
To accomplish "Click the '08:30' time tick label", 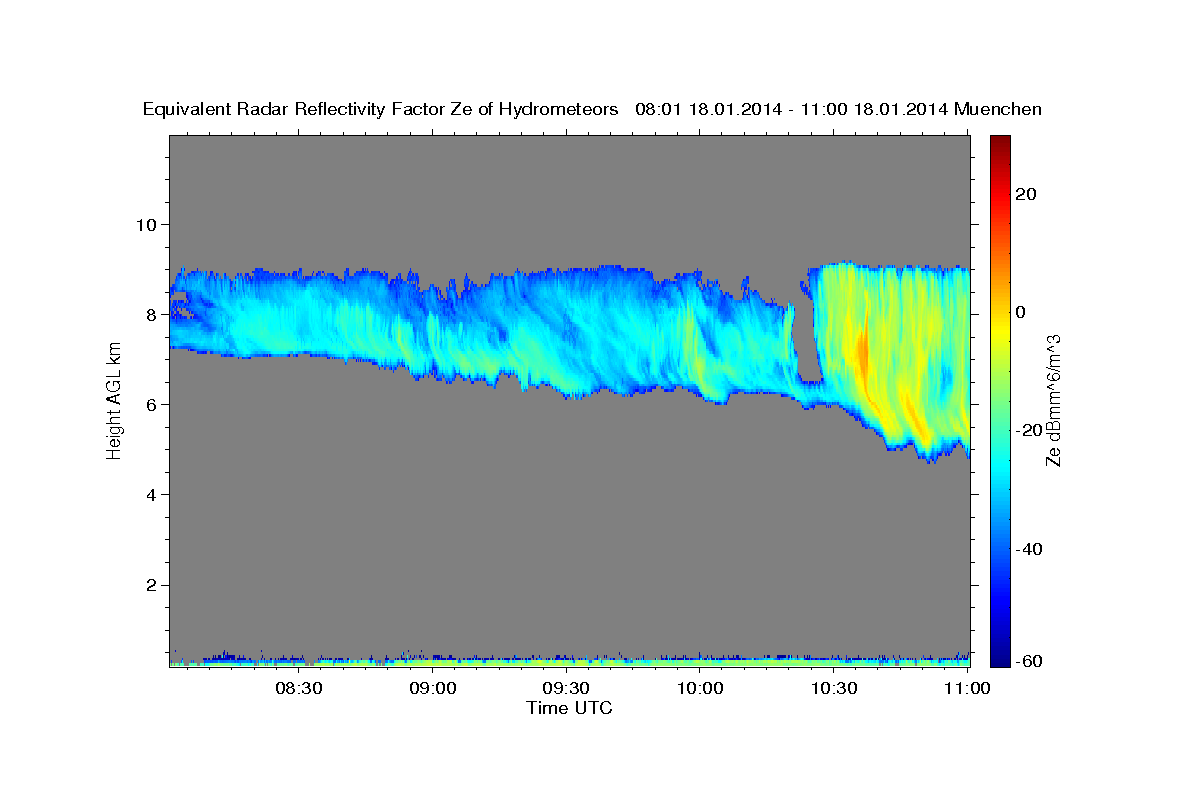I will pos(299,688).
